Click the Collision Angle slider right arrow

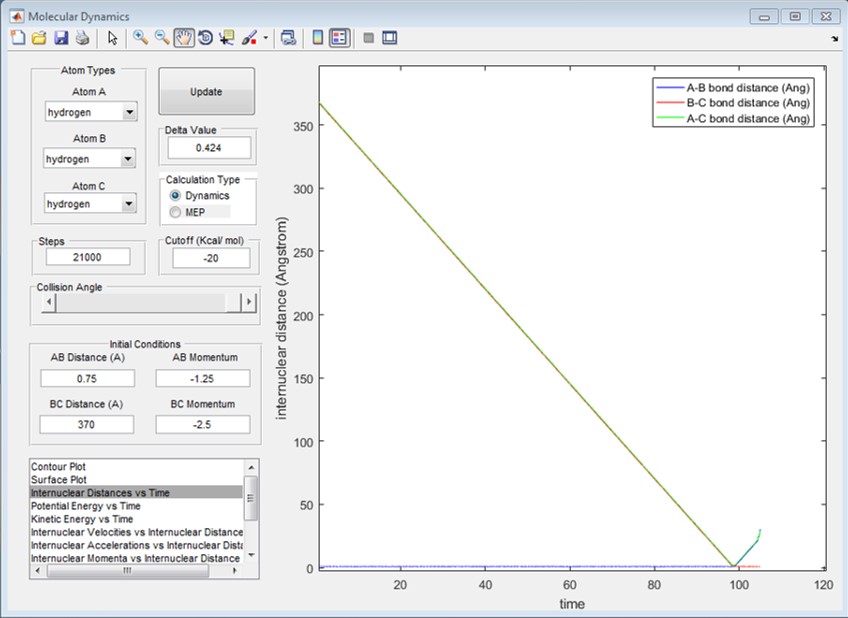[x=248, y=302]
